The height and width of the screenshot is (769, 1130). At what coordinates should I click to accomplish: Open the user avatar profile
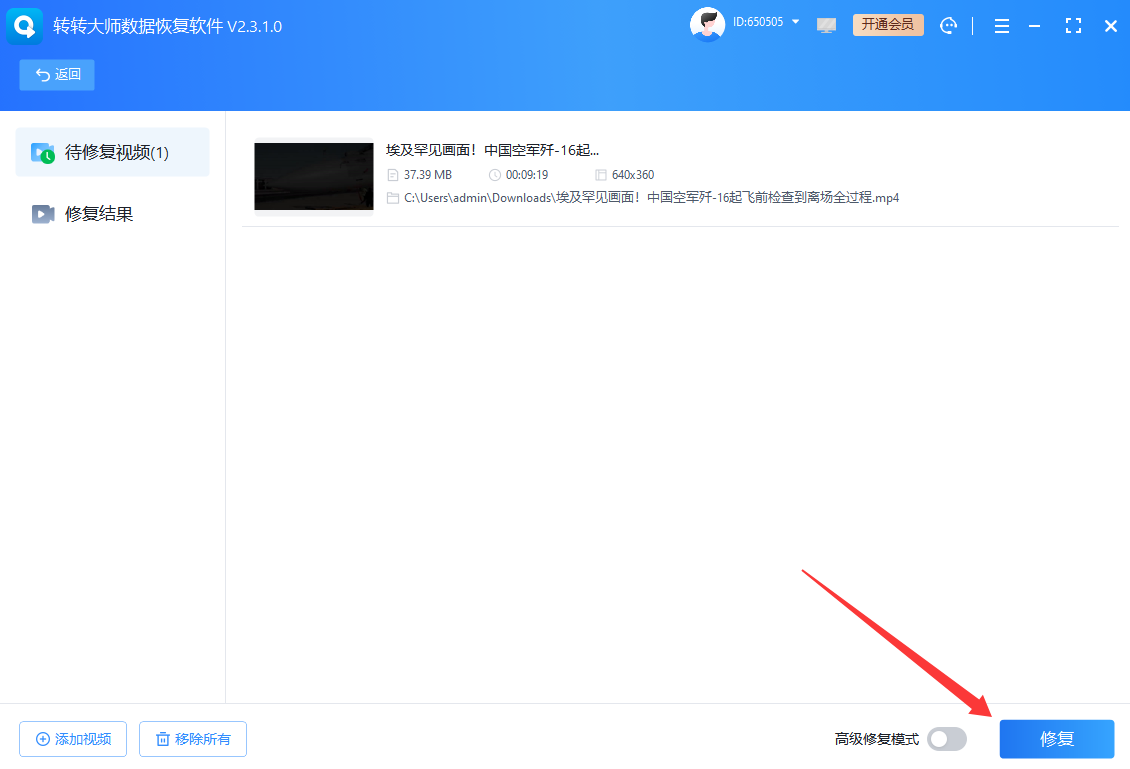point(707,25)
